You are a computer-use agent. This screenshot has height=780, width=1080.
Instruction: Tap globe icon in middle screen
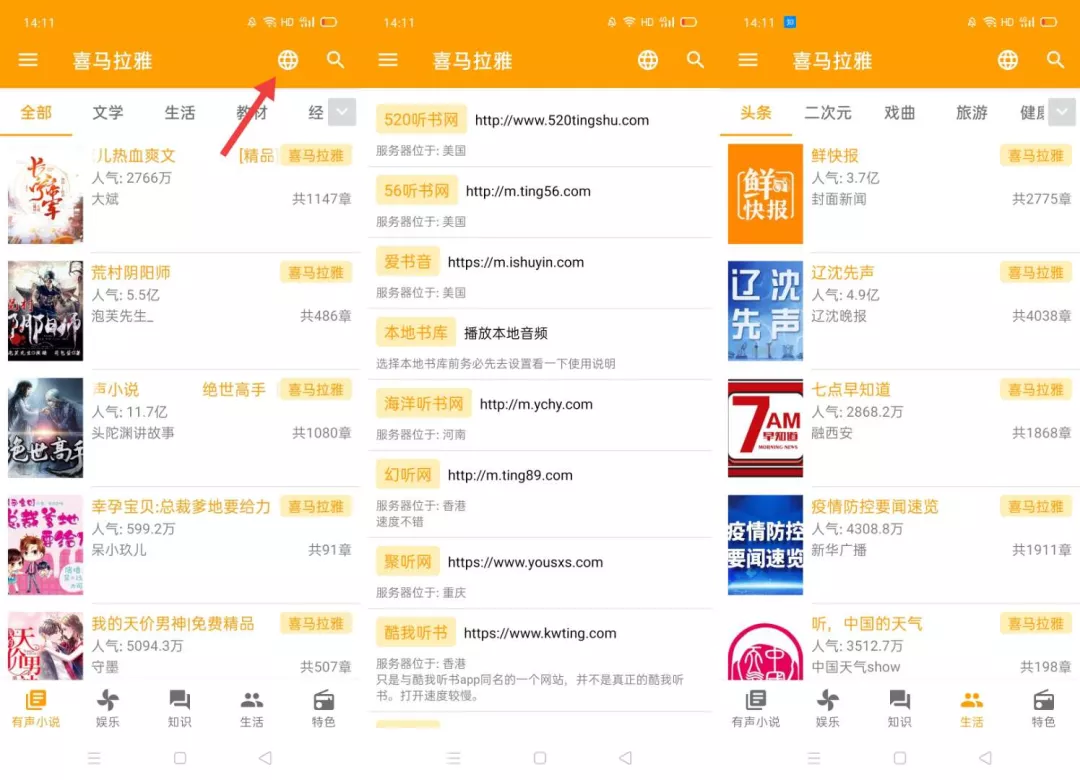(x=647, y=60)
